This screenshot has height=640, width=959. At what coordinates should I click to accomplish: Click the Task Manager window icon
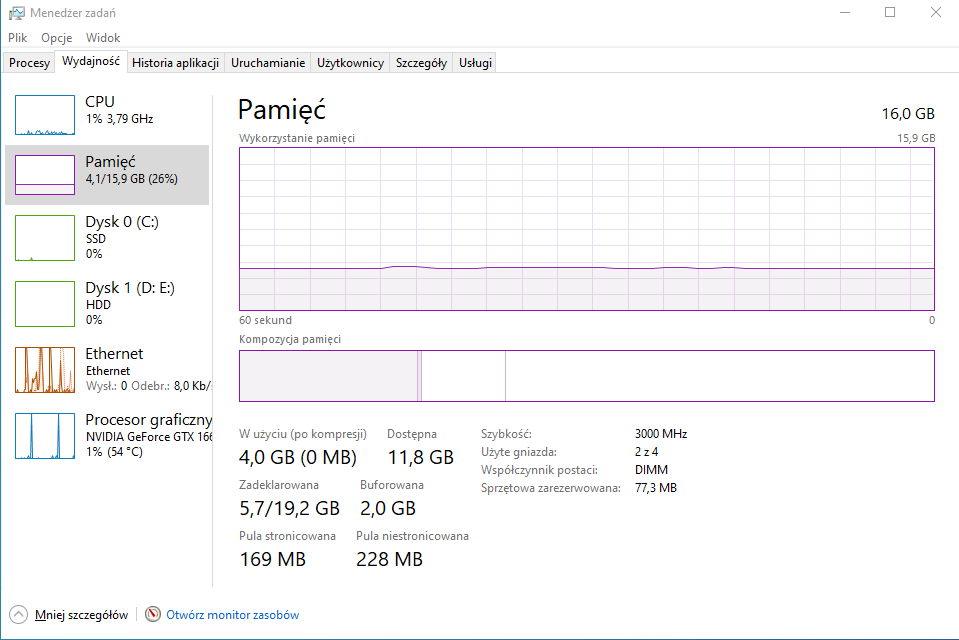click(17, 13)
